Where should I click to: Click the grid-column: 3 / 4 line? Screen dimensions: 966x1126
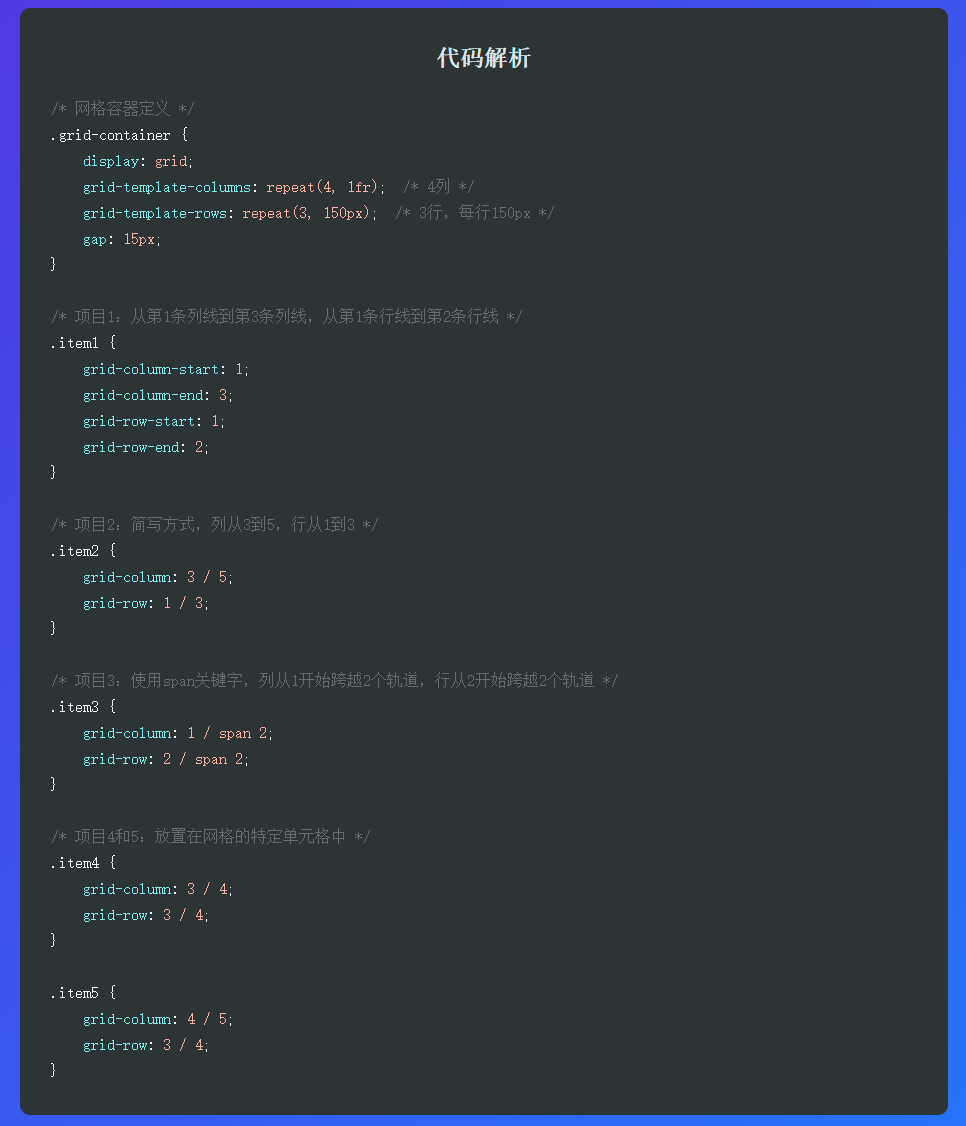(158, 889)
